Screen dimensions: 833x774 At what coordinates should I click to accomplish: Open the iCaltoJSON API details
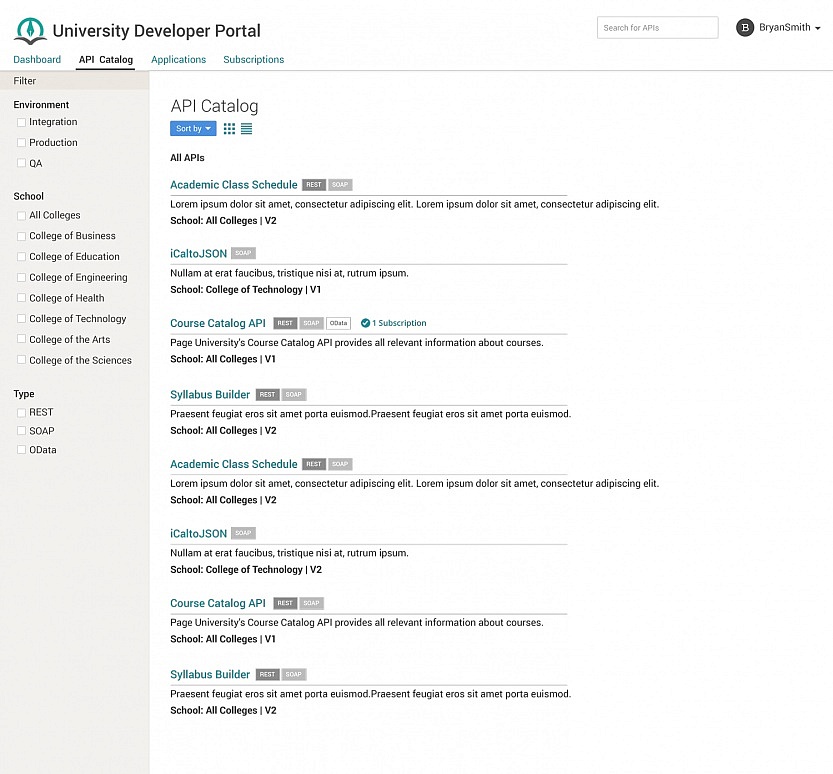tap(198, 253)
